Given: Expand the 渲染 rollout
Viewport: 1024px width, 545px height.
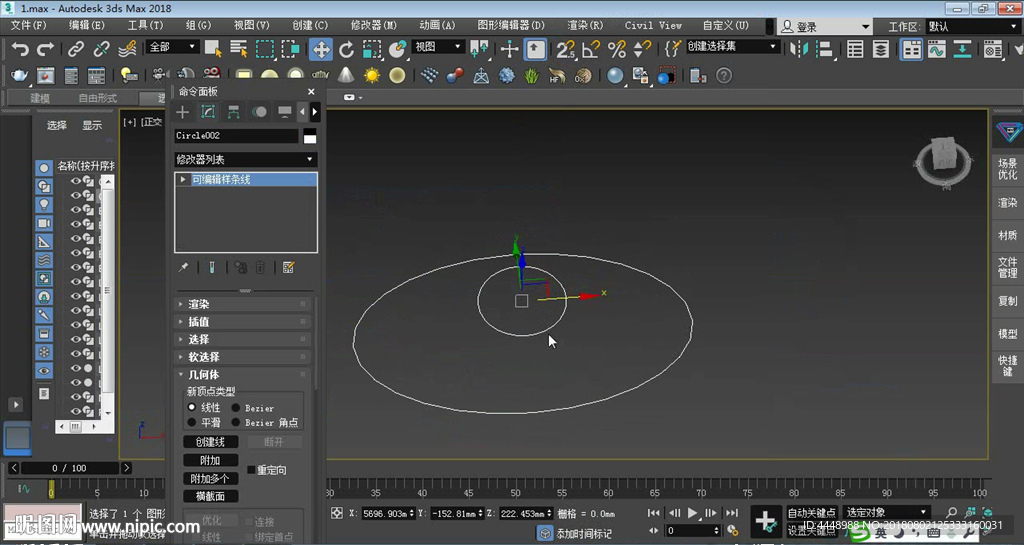Looking at the screenshot, I should pos(242,304).
